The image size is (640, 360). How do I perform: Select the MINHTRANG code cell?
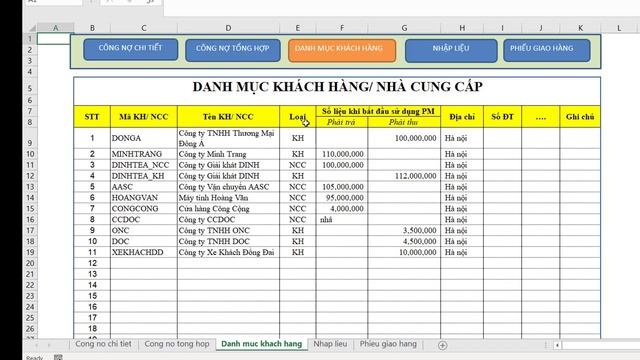(x=144, y=154)
